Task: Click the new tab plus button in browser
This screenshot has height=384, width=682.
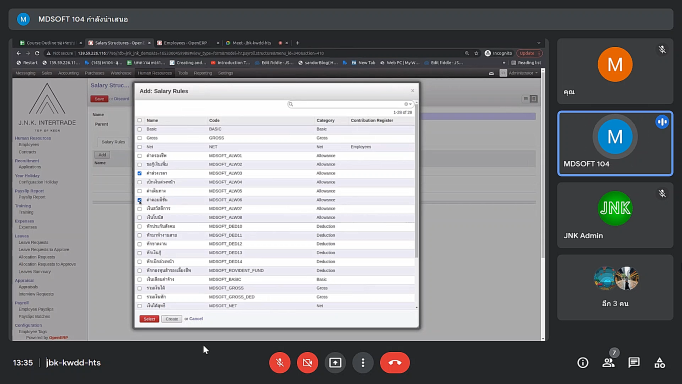Action: (298, 43)
